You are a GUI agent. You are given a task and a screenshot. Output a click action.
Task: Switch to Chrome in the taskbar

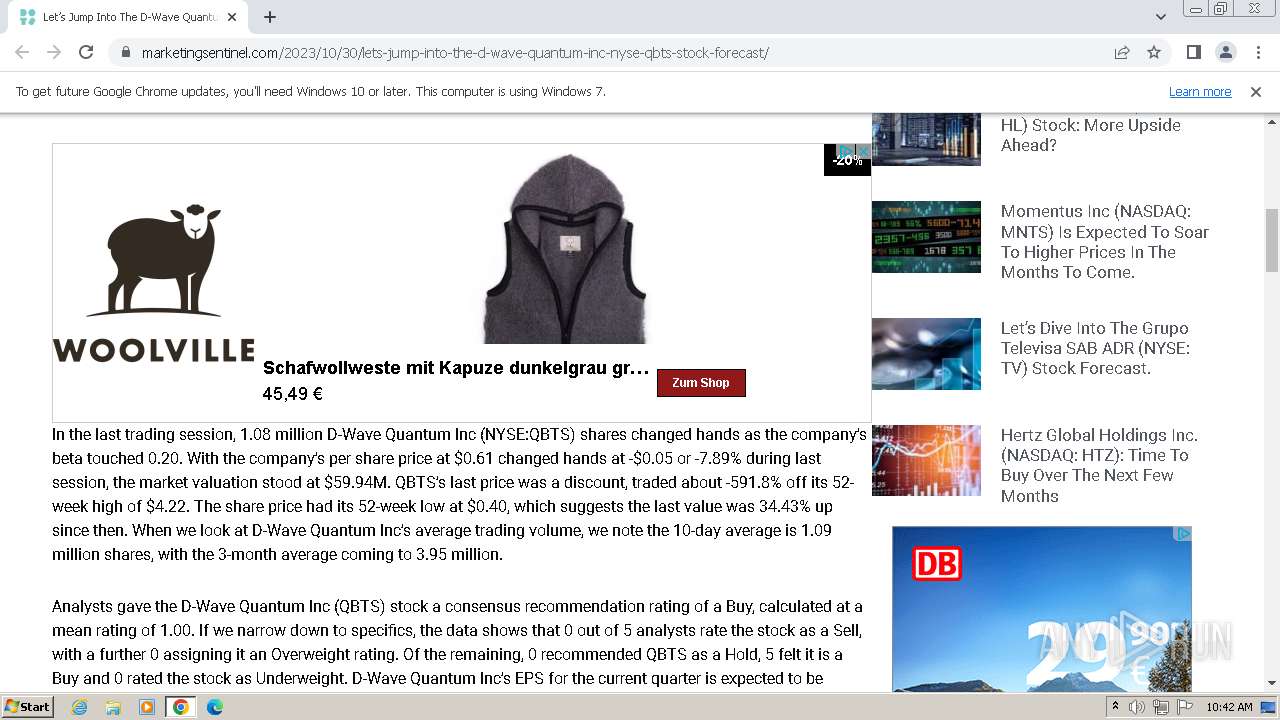[180, 707]
